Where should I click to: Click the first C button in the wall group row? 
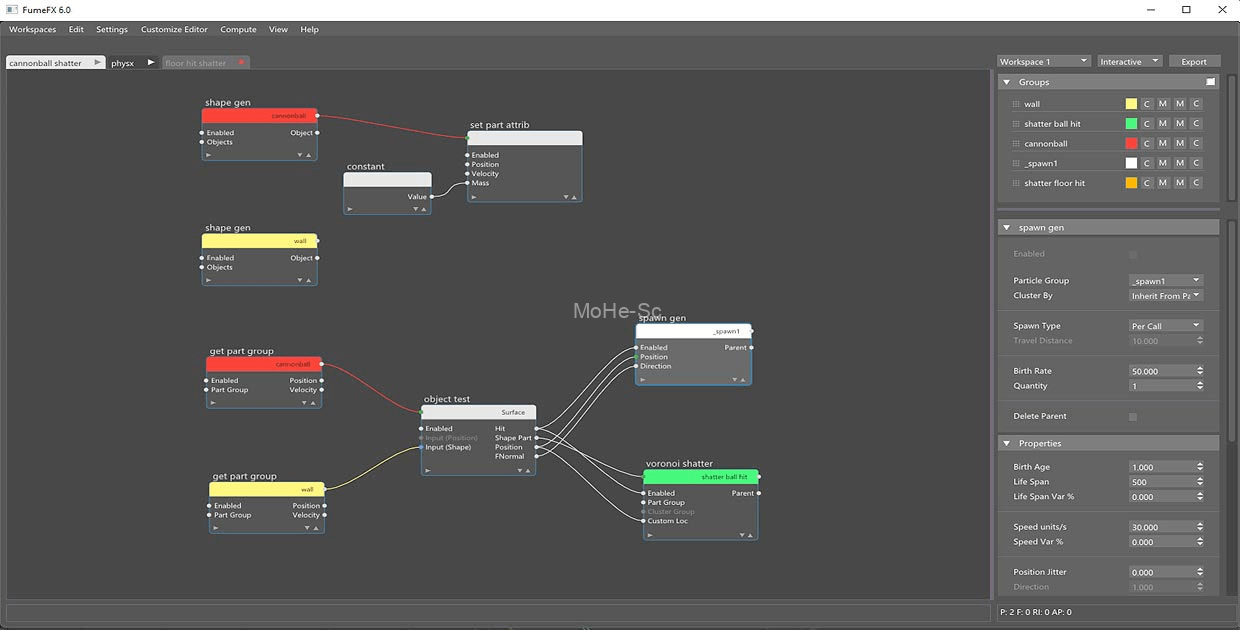pos(1147,104)
